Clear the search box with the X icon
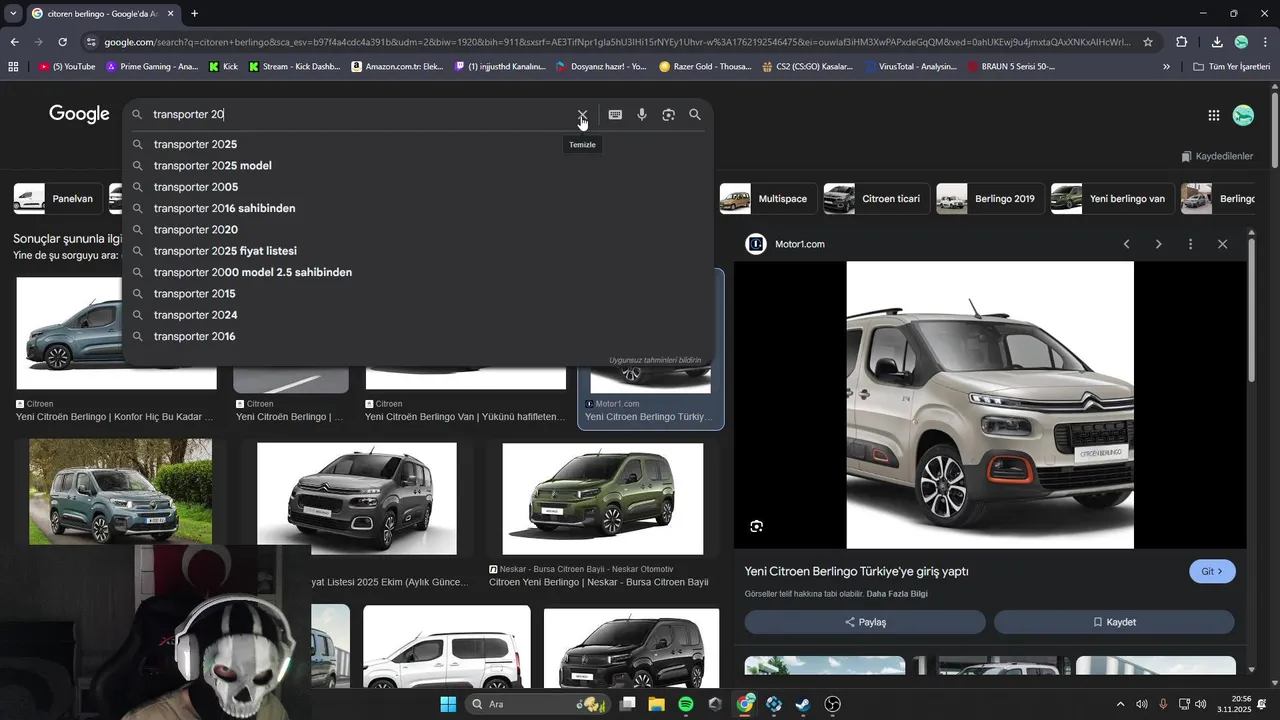 click(582, 115)
